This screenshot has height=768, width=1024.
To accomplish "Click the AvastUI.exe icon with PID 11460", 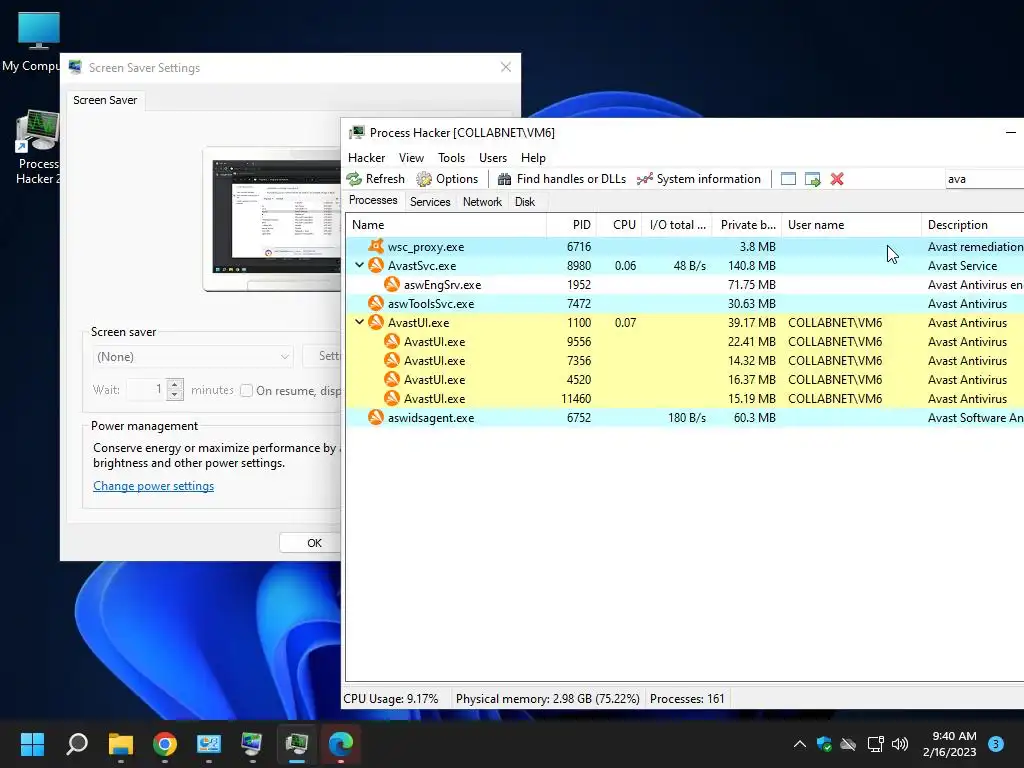I will pyautogui.click(x=392, y=398).
